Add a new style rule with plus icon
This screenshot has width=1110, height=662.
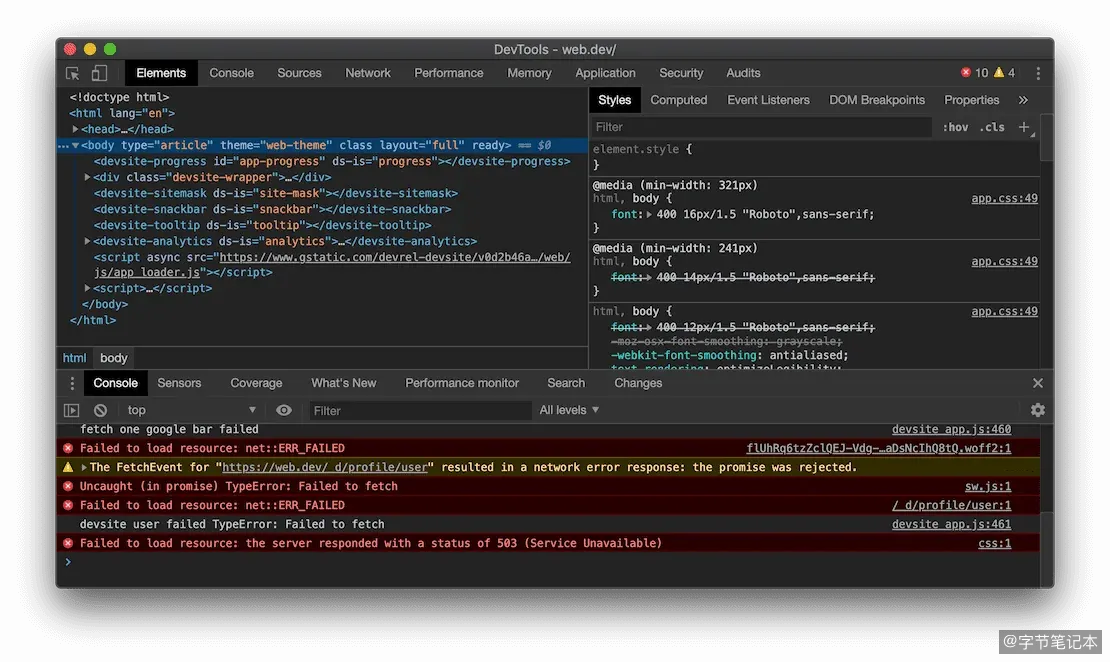1024,127
